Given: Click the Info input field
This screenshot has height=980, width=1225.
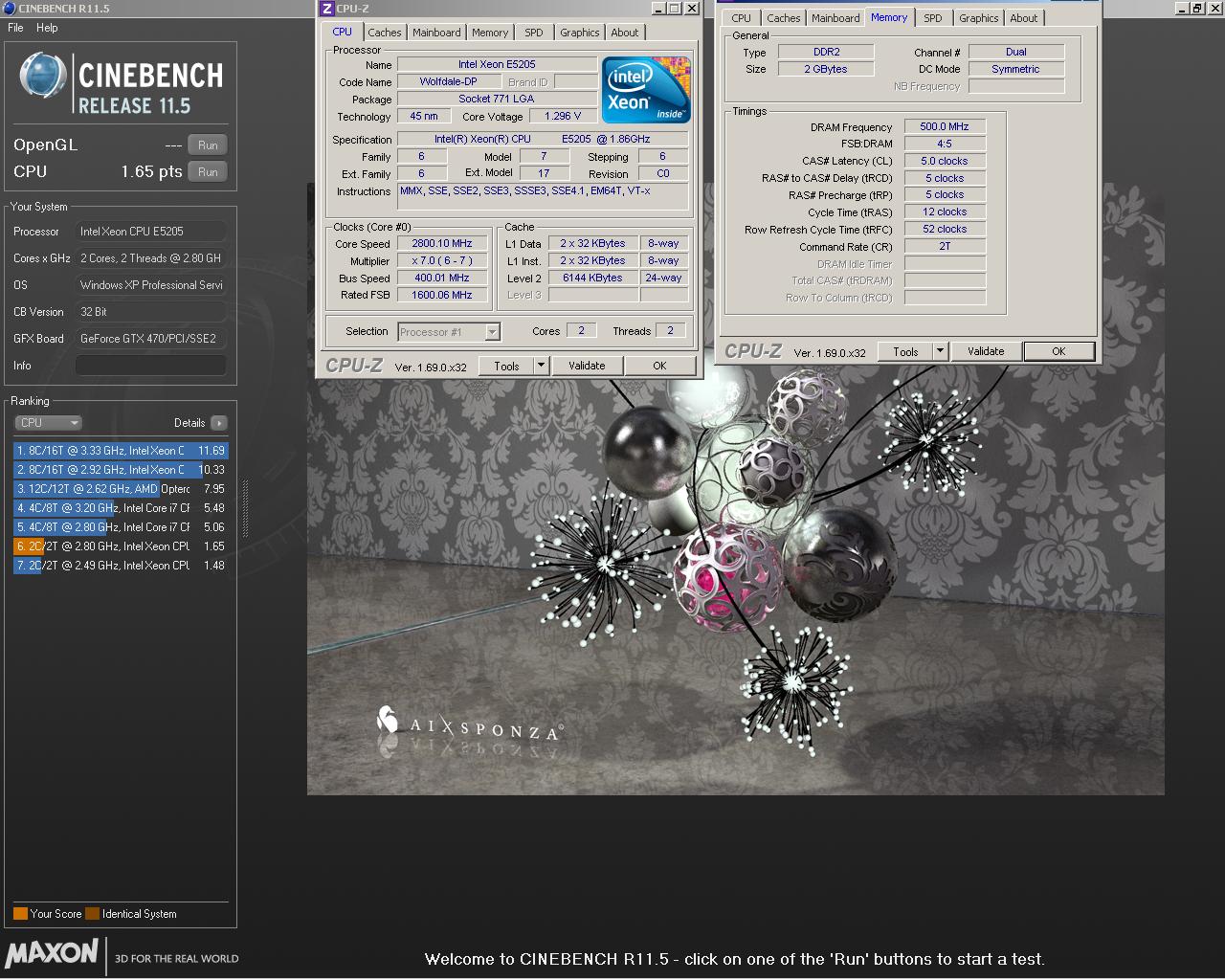Looking at the screenshot, I should tap(151, 366).
